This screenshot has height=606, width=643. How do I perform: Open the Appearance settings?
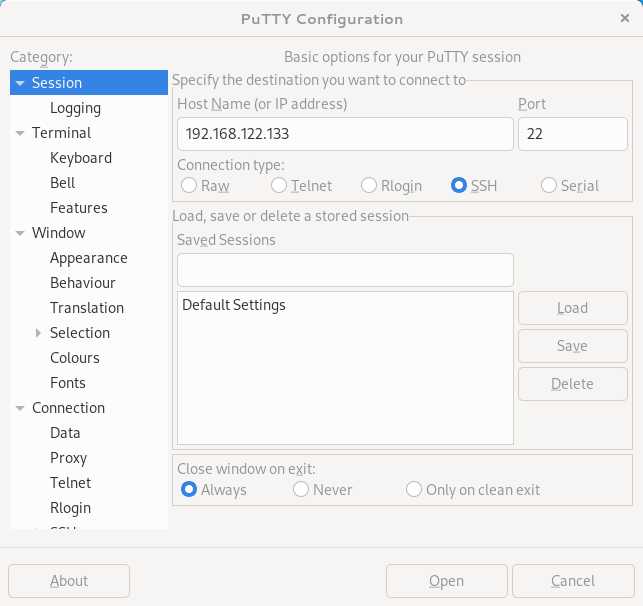[89, 258]
